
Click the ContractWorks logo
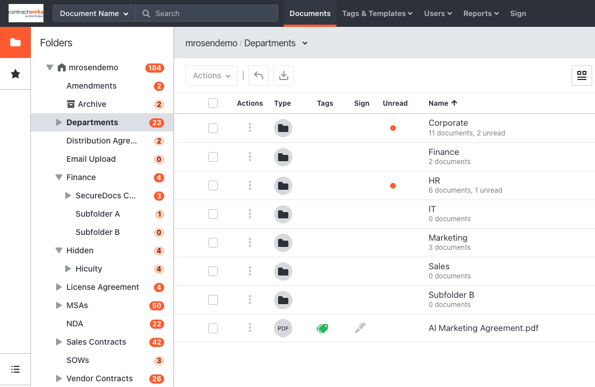pos(26,13)
